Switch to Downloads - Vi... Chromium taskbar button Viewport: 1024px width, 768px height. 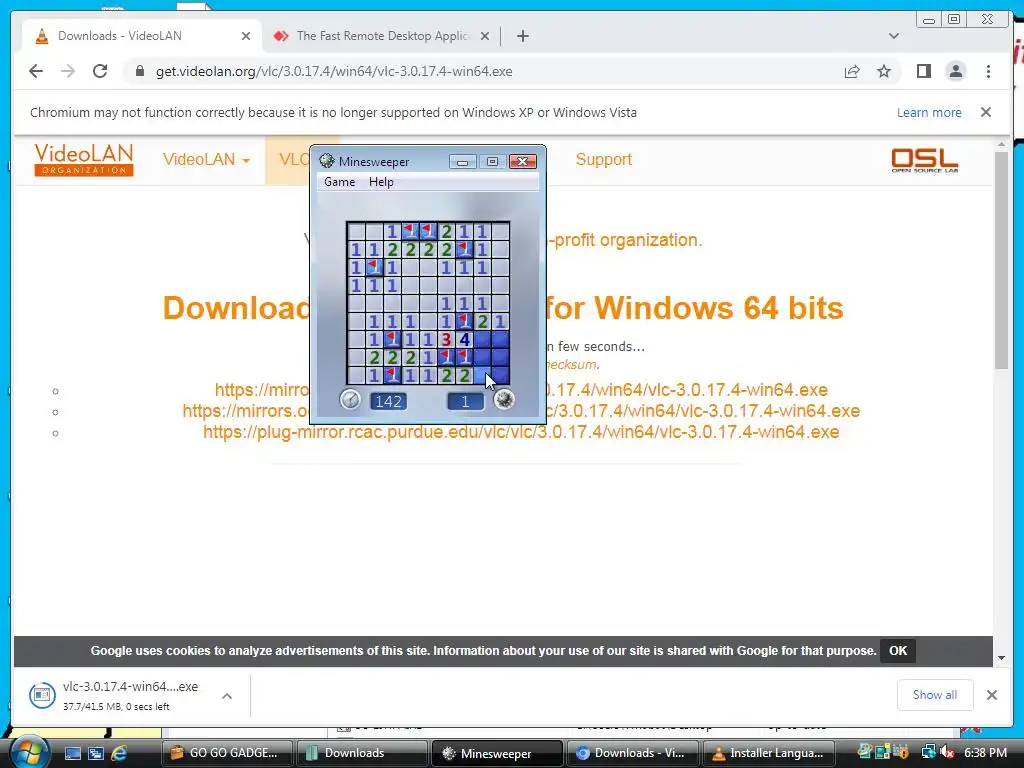(632, 753)
